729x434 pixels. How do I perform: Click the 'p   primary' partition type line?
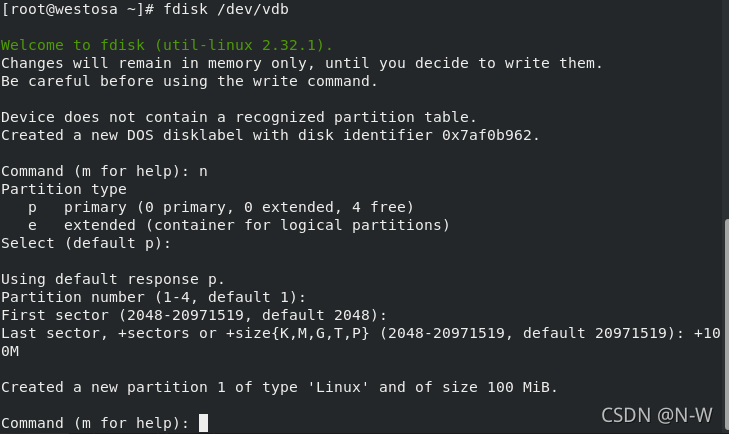[x=221, y=207]
